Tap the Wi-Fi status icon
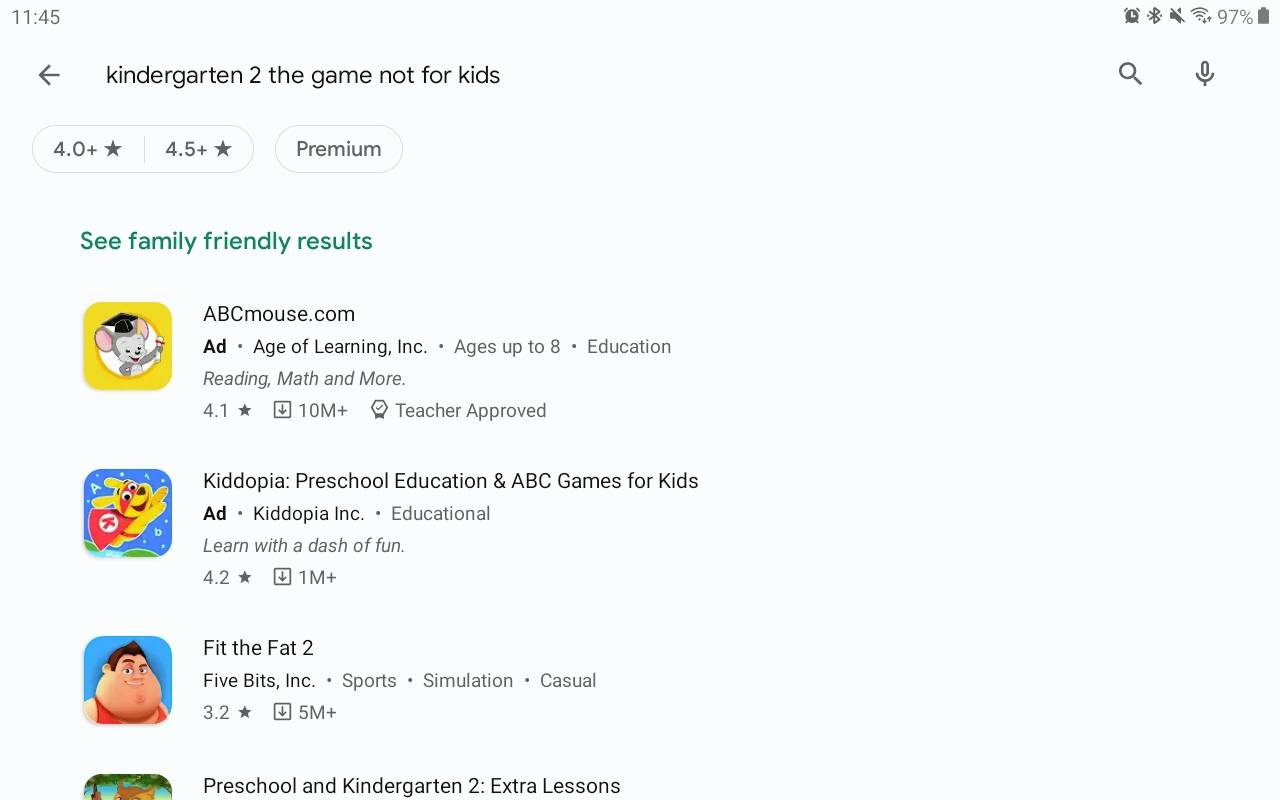 pyautogui.click(x=1201, y=17)
